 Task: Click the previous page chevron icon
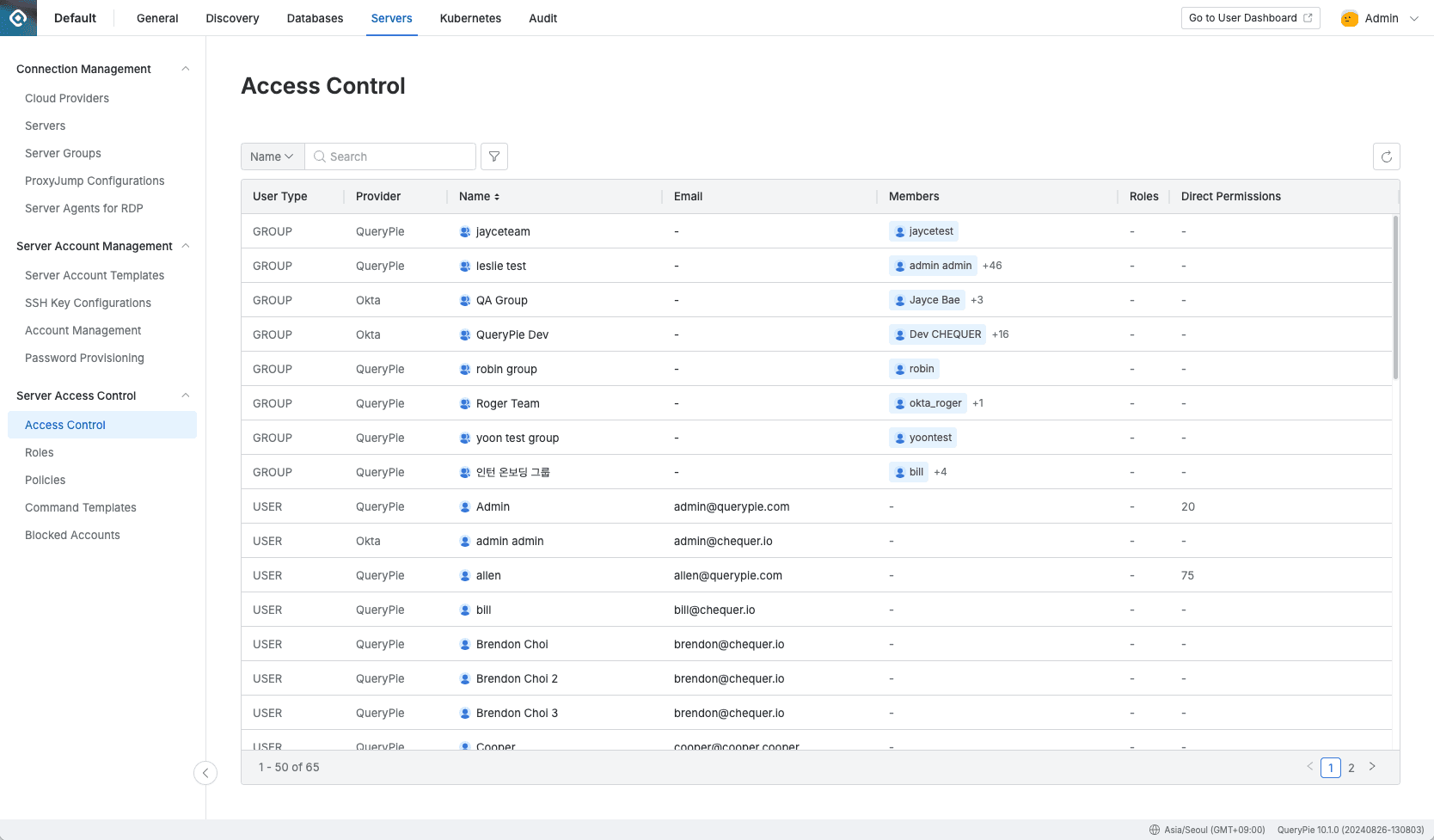1309,767
